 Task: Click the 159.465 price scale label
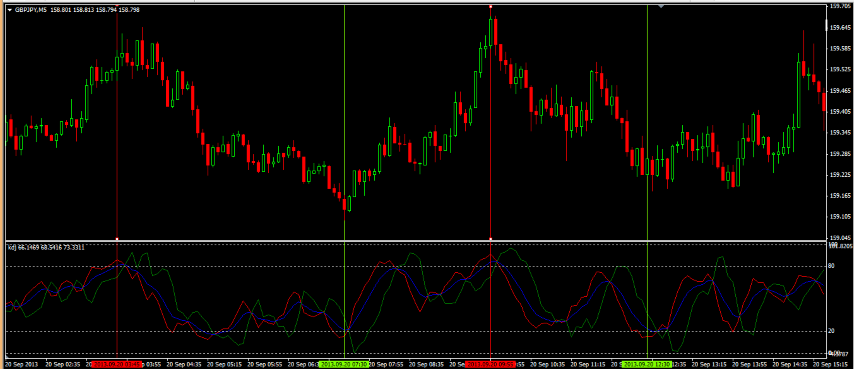[x=839, y=91]
